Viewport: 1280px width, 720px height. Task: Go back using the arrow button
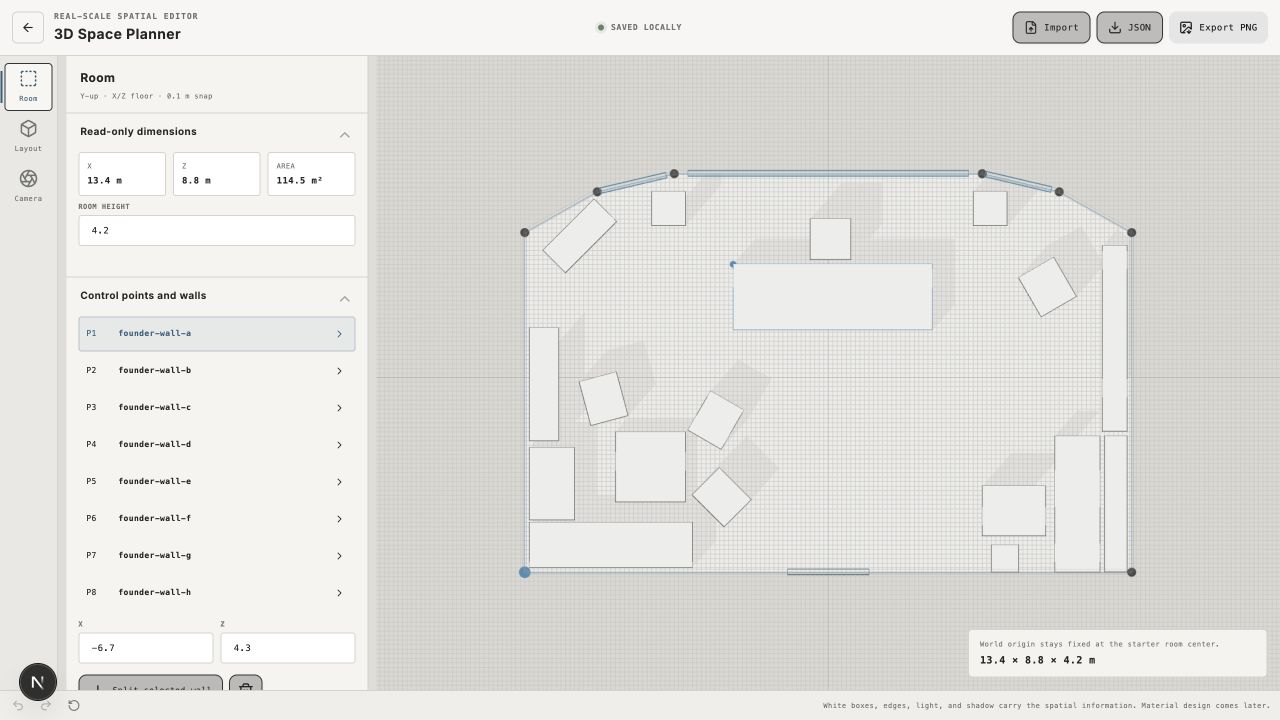[x=28, y=28]
